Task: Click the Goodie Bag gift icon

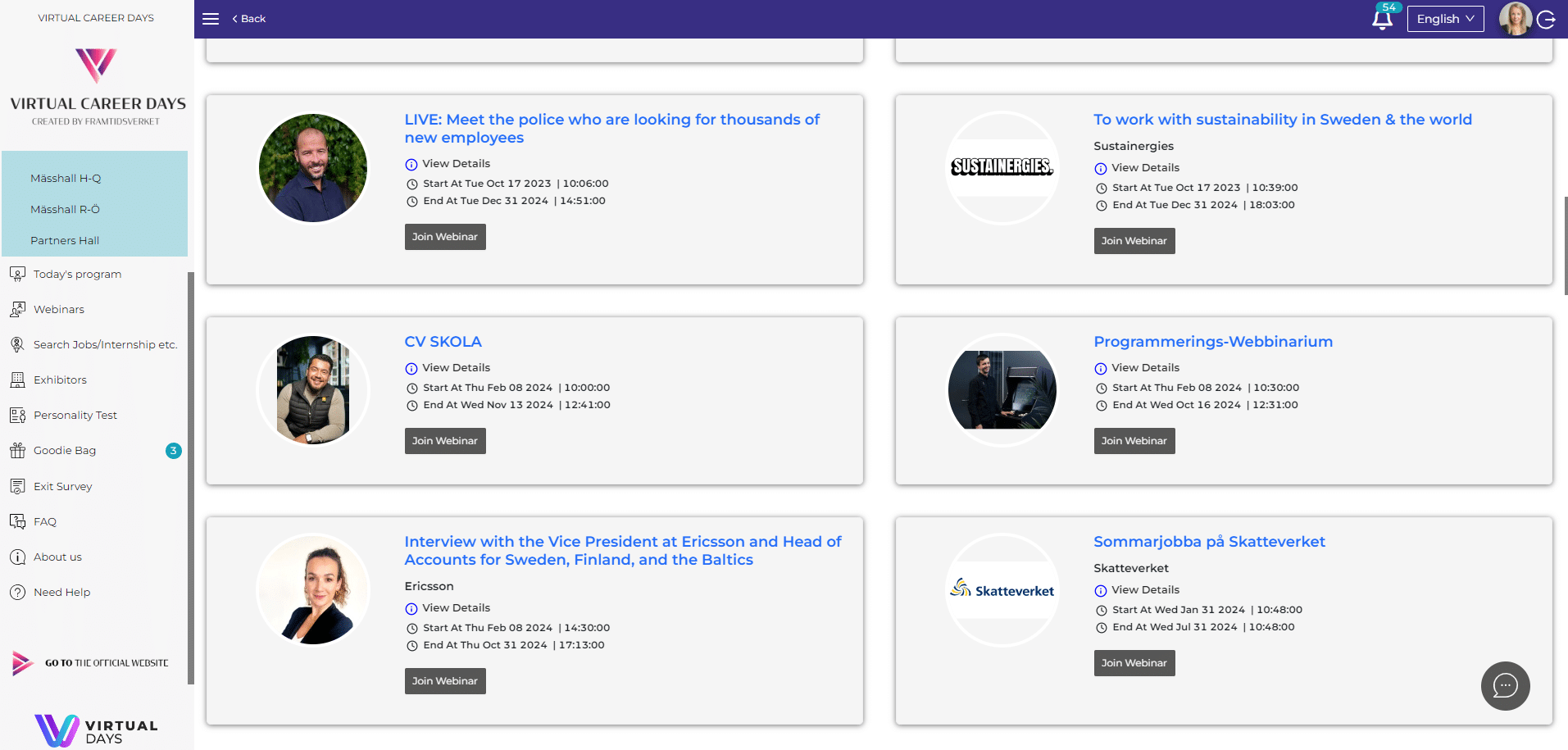Action: pos(17,450)
